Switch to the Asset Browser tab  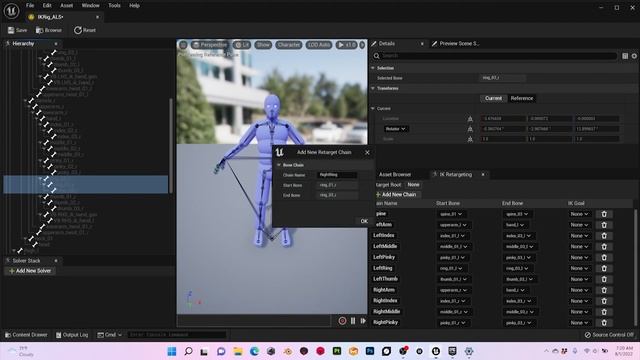(394, 175)
